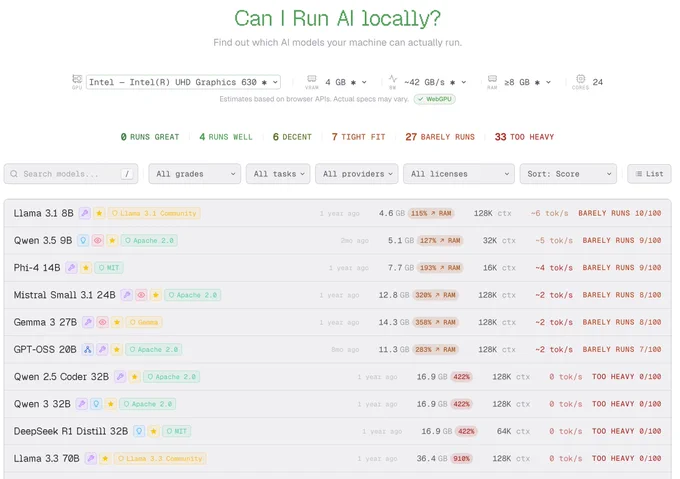Viewport: 680px width, 479px height.
Task: Open the Sort: Score dropdown
Action: (568, 174)
